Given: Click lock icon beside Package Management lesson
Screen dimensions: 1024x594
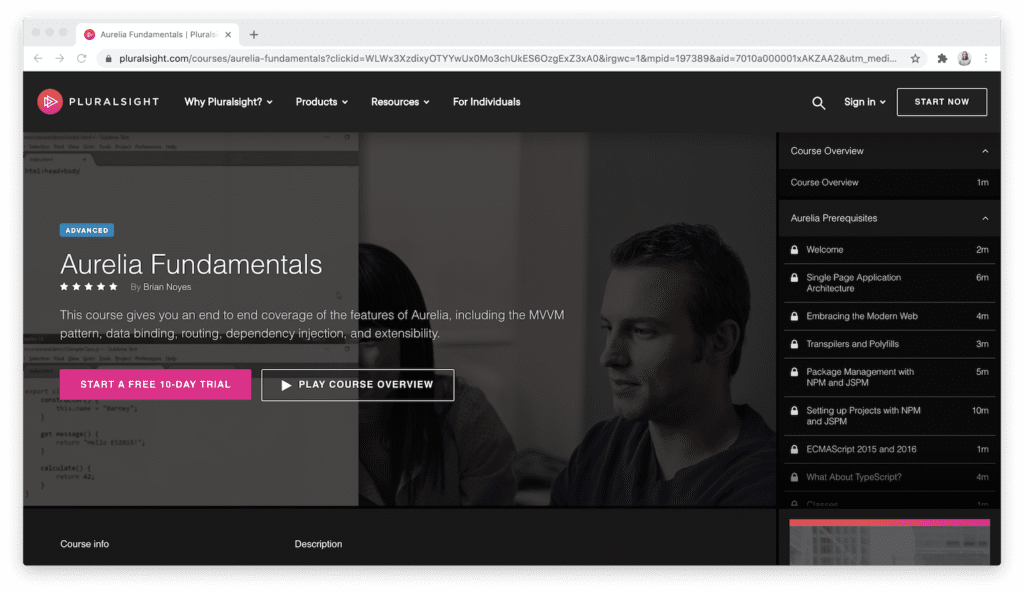Looking at the screenshot, I should [x=794, y=372].
